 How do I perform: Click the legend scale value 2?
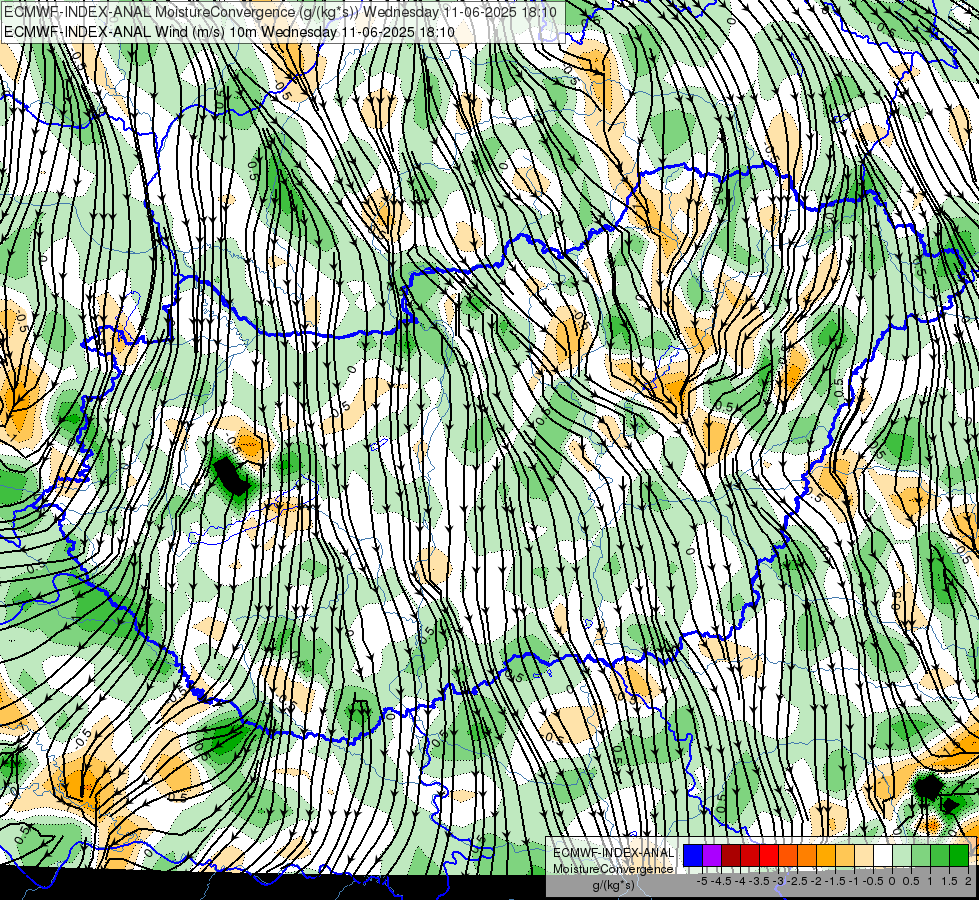coord(968,881)
